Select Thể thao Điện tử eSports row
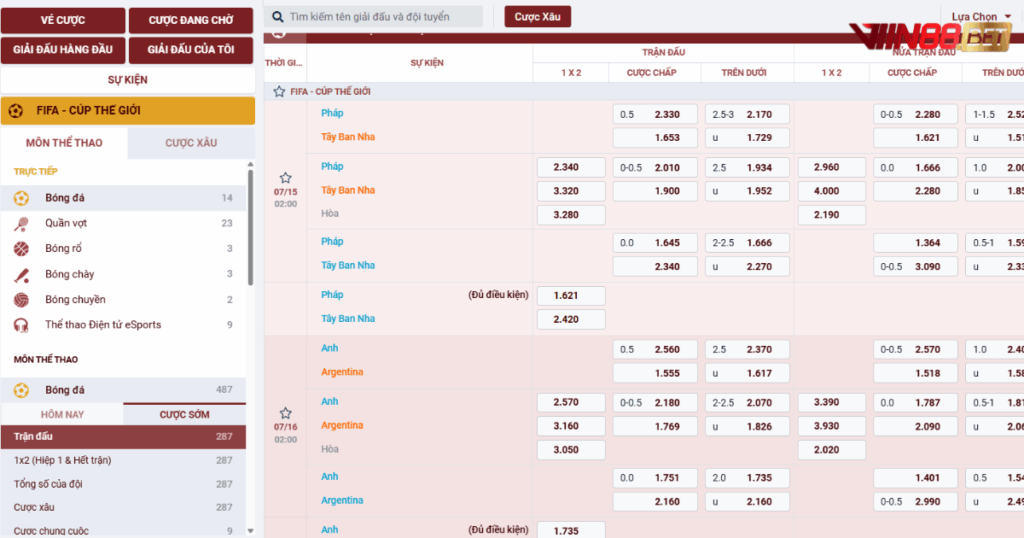1024x538 pixels. point(123,325)
